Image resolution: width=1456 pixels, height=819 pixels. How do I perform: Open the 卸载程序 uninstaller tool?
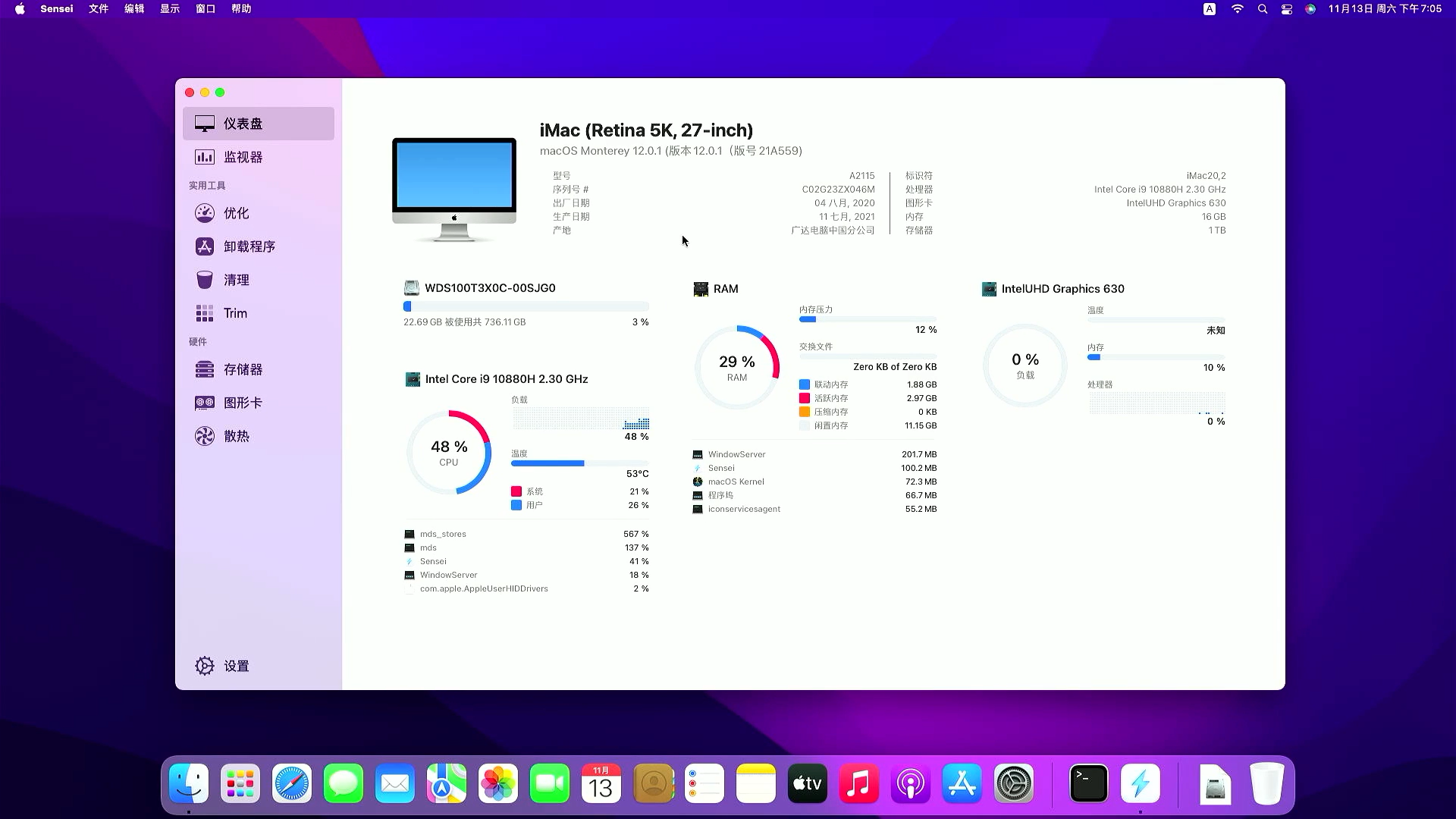click(x=249, y=246)
